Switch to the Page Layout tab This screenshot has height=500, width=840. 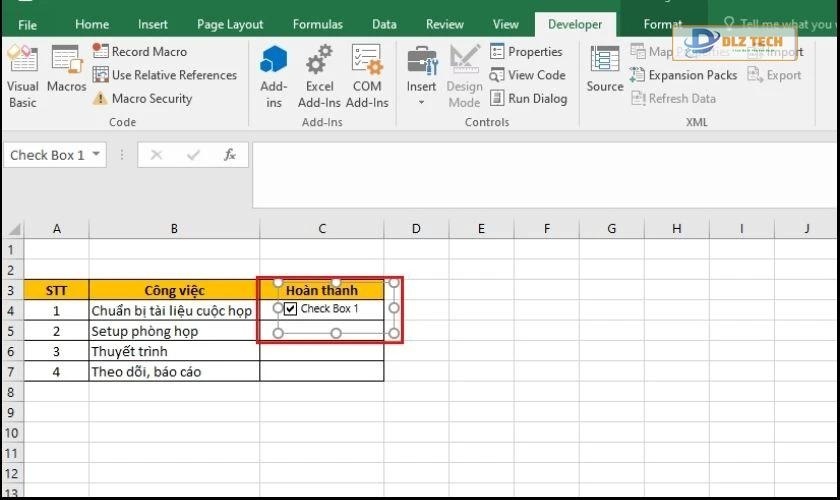click(x=230, y=24)
